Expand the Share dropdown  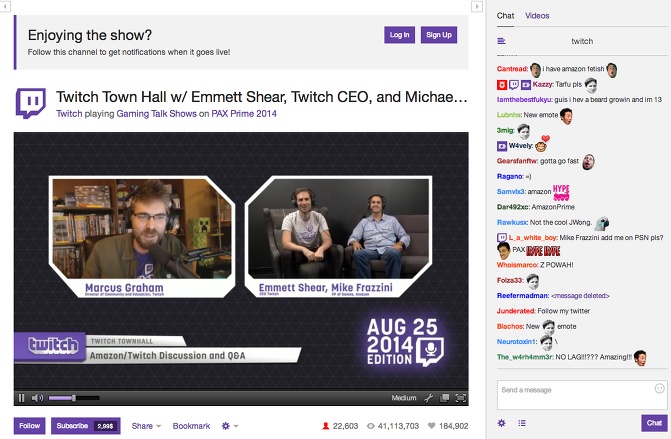[145, 426]
